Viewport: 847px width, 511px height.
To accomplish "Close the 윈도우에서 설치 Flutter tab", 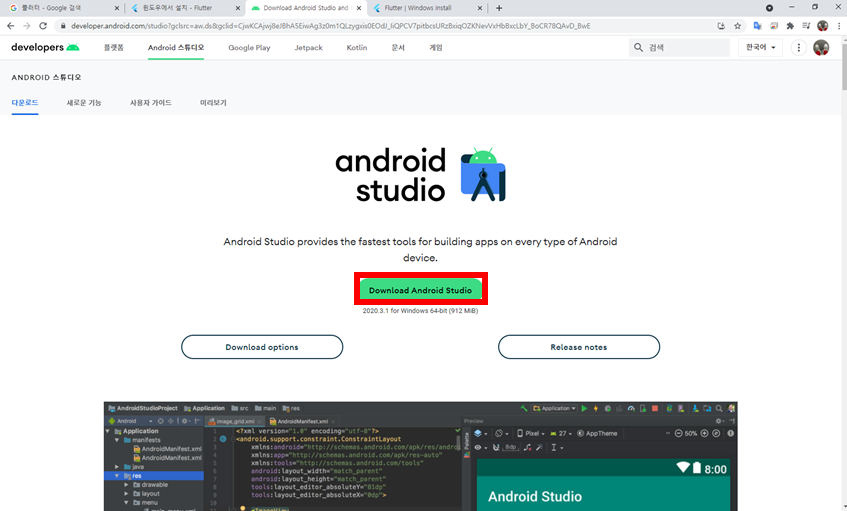I will 238,8.
